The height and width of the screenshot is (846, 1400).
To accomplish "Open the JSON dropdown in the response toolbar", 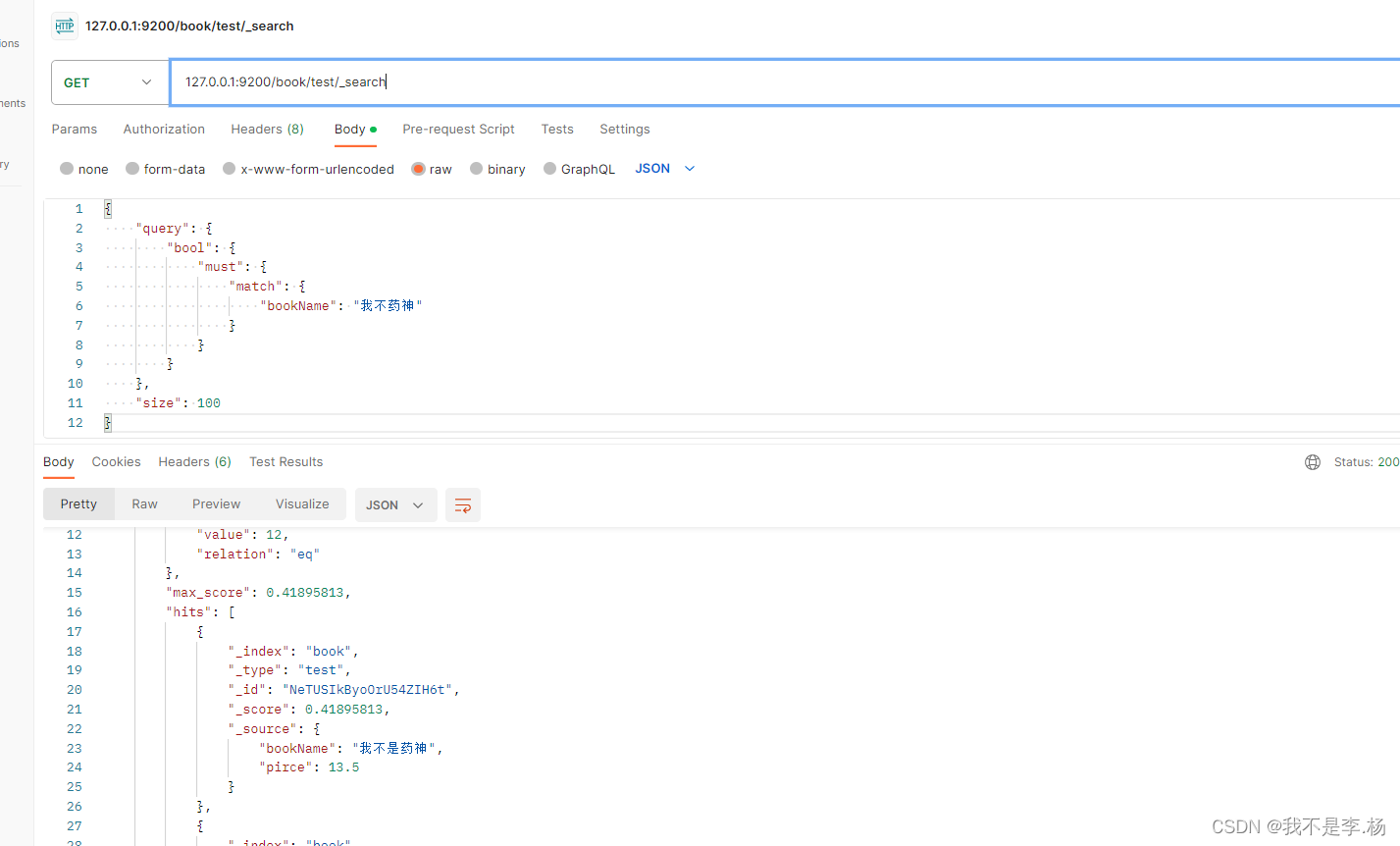I will [395, 504].
